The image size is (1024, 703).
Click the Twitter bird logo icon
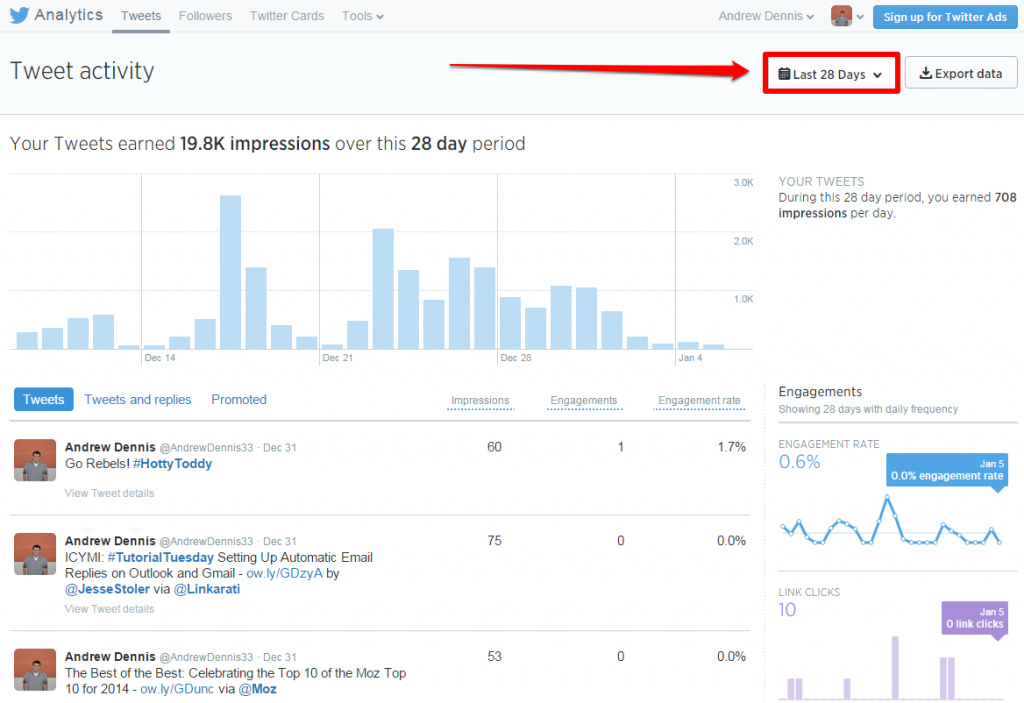pyautogui.click(x=19, y=15)
